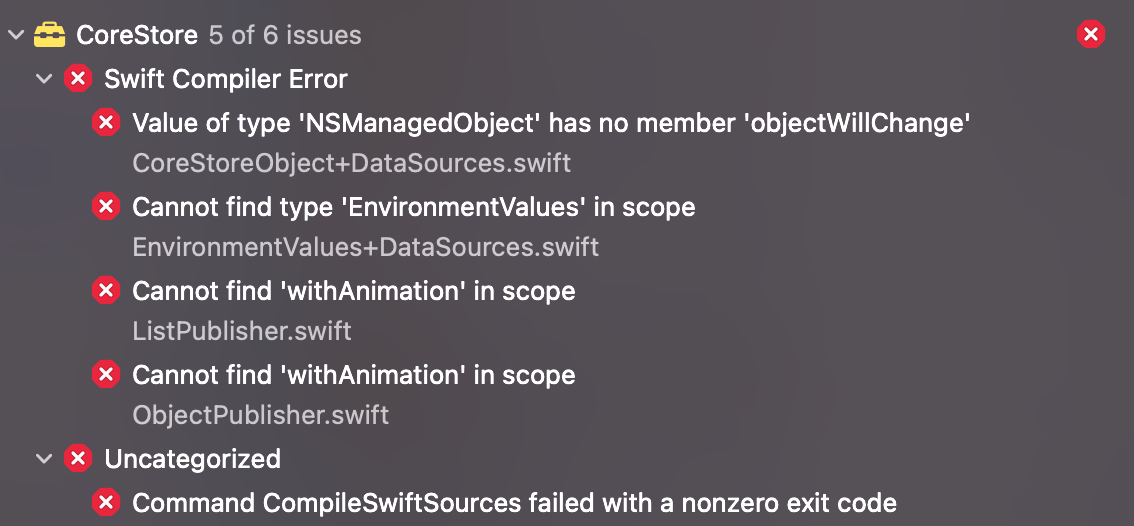Click error icon for 'objectWillChange' issue
Viewport: 1134px width, 526px height.
(x=105, y=123)
